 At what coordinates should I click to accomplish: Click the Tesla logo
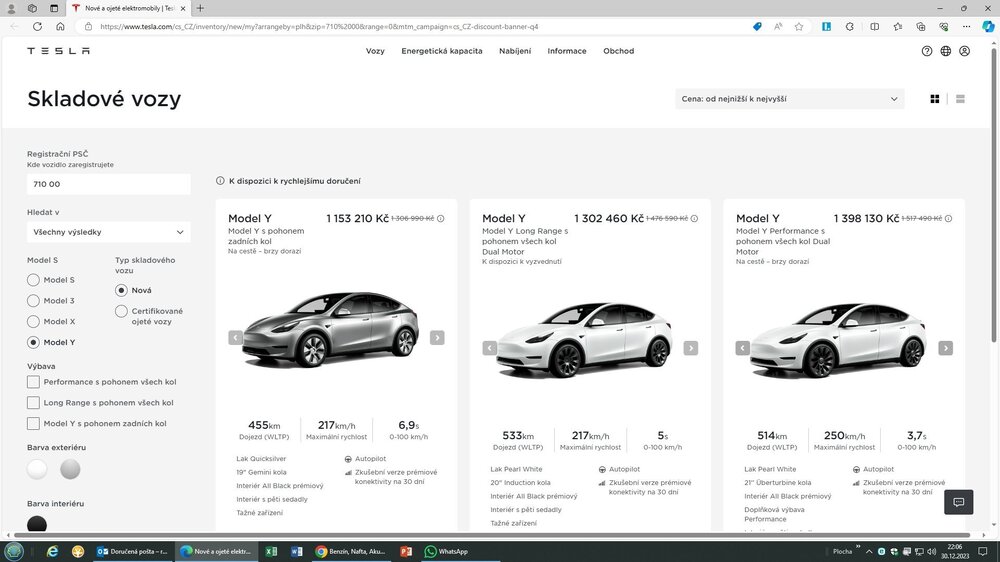pyautogui.click(x=58, y=51)
